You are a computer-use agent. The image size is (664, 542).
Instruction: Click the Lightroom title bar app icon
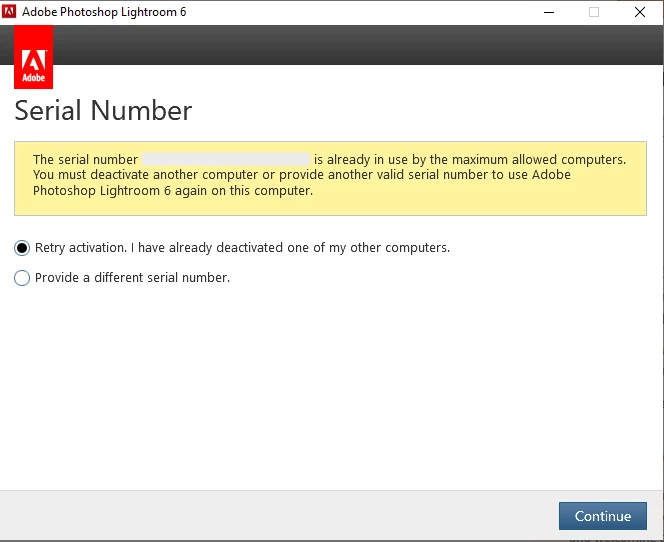click(x=9, y=11)
